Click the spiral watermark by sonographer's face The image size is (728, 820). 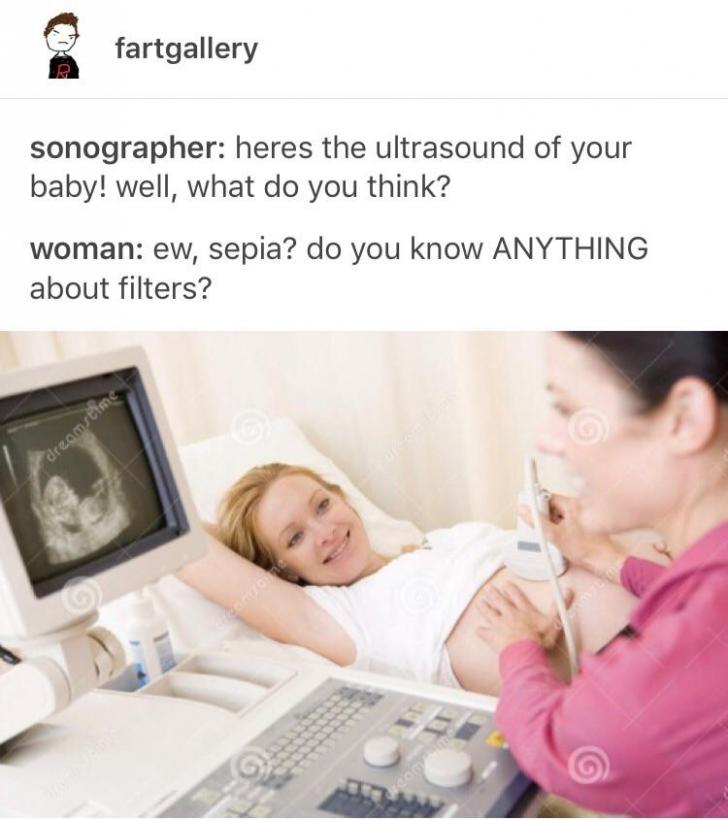point(589,427)
